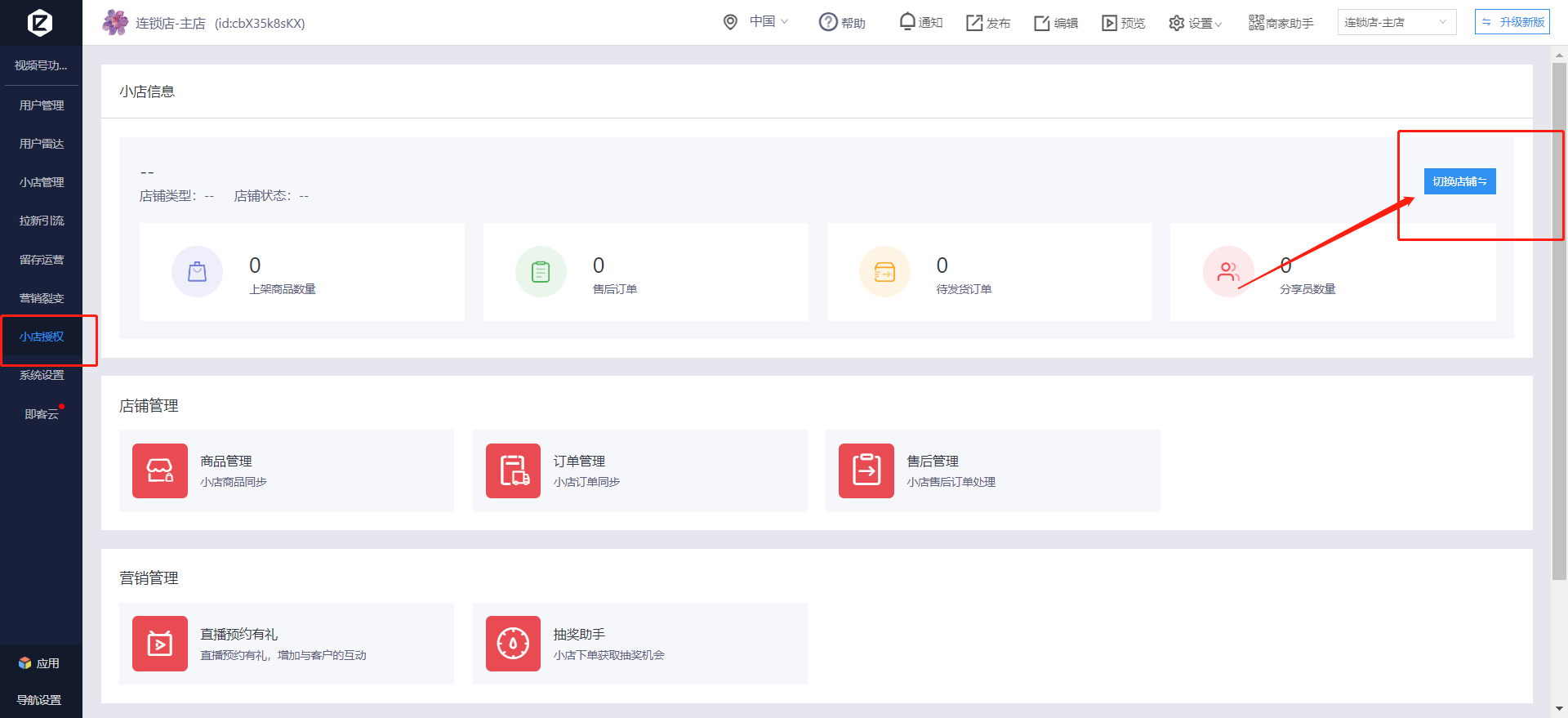Open 用户雷达 menu item

[41, 144]
